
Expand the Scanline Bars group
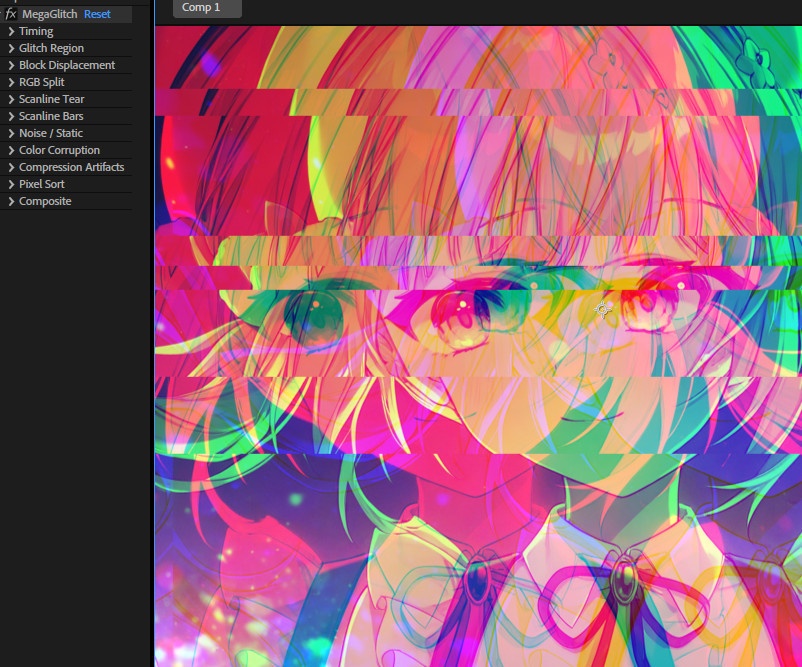[x=12, y=116]
